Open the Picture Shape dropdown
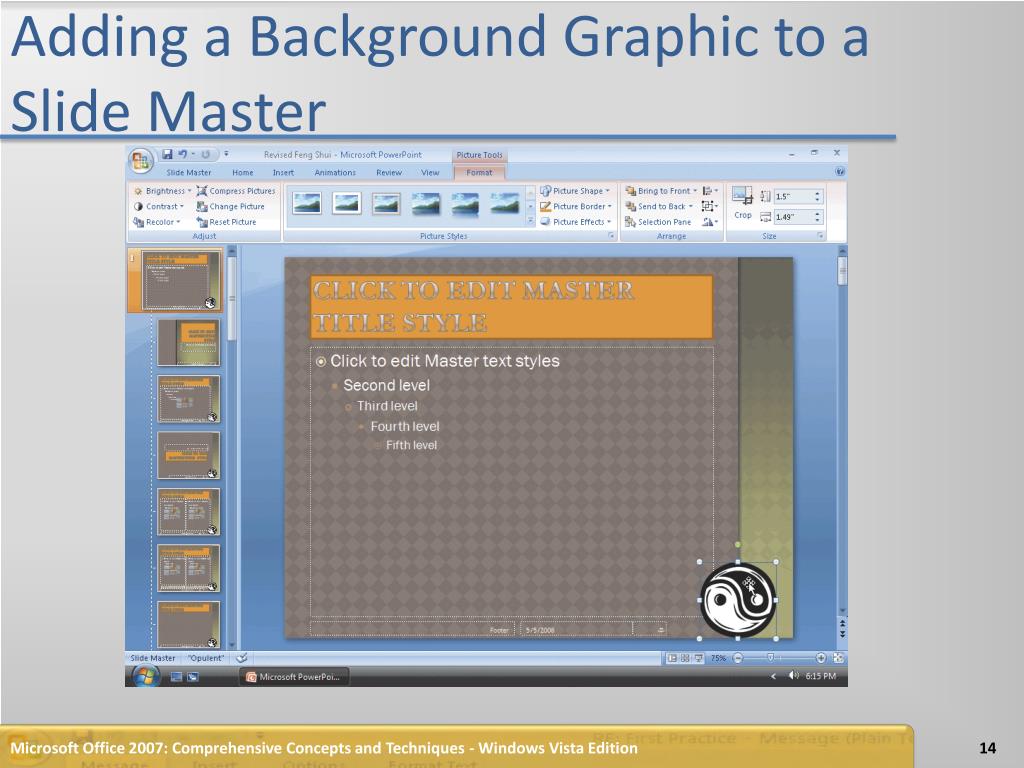Screen dimensions: 1024x768 575,191
